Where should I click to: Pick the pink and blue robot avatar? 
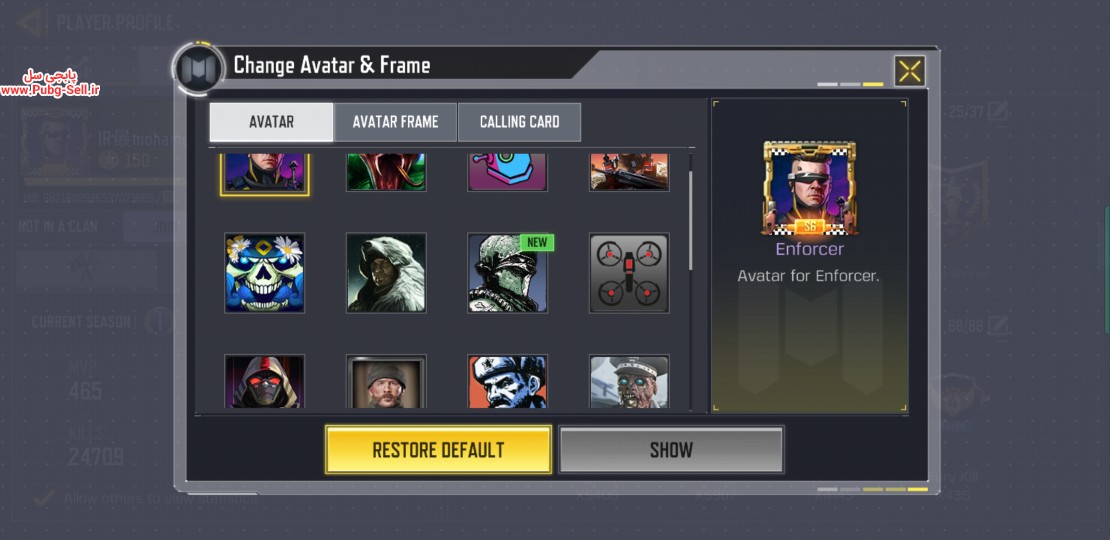click(508, 172)
